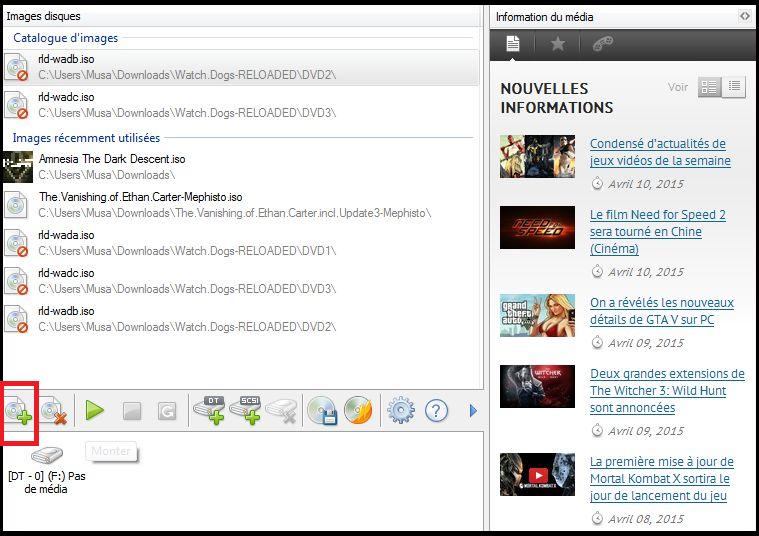Open the news document tab
759x536 pixels.
(513, 44)
